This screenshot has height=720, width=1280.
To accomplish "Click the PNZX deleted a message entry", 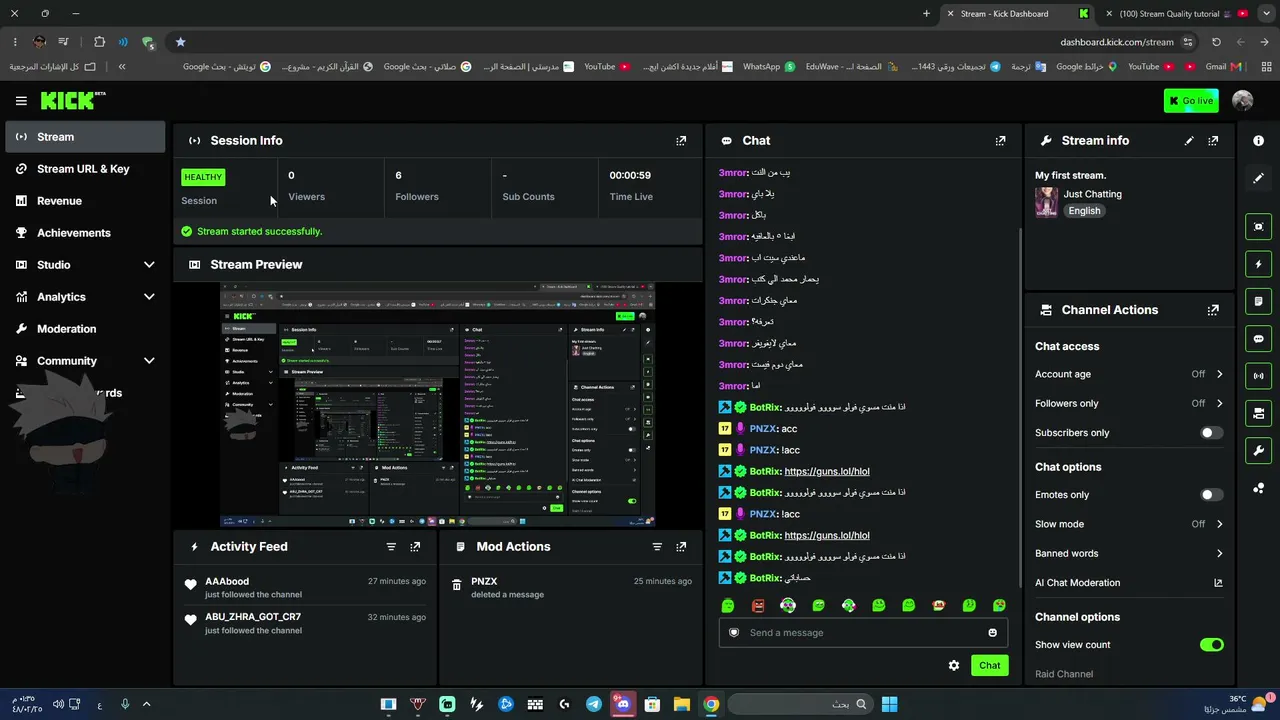I will point(570,587).
